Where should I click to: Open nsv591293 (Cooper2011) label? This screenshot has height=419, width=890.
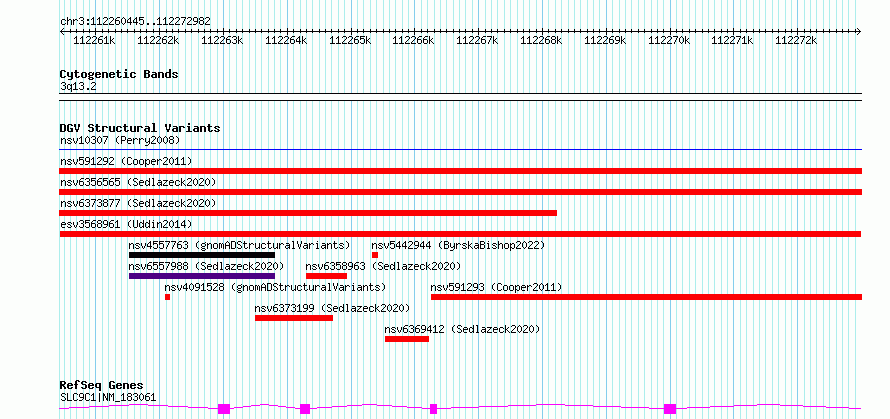point(496,287)
